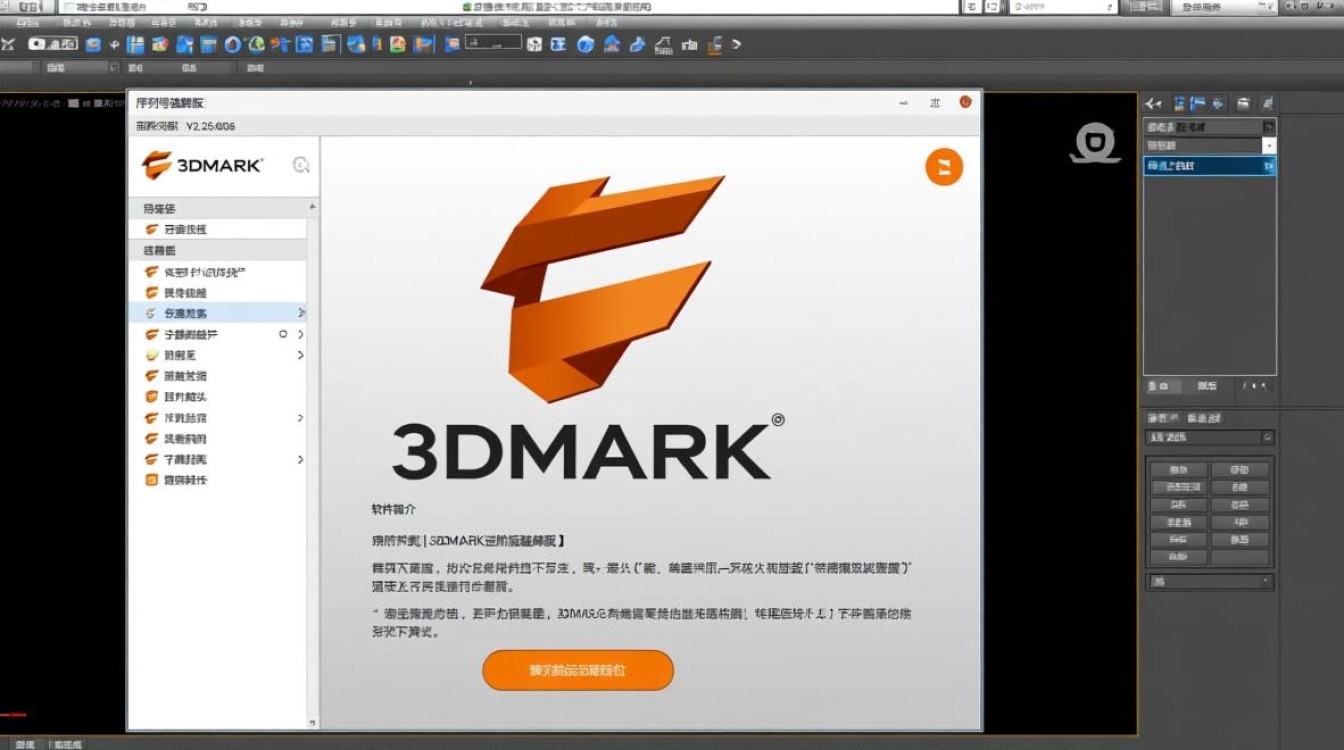The width and height of the screenshot is (1344, 750).
Task: Select the blue flag-shaped icon in the right panel header
Action: click(x=1197, y=104)
